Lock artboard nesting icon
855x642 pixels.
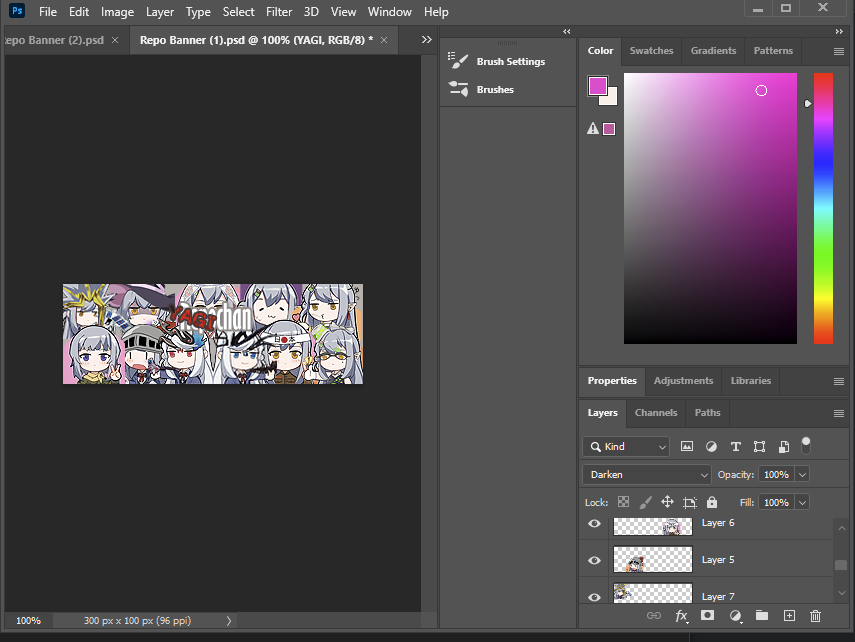(690, 502)
